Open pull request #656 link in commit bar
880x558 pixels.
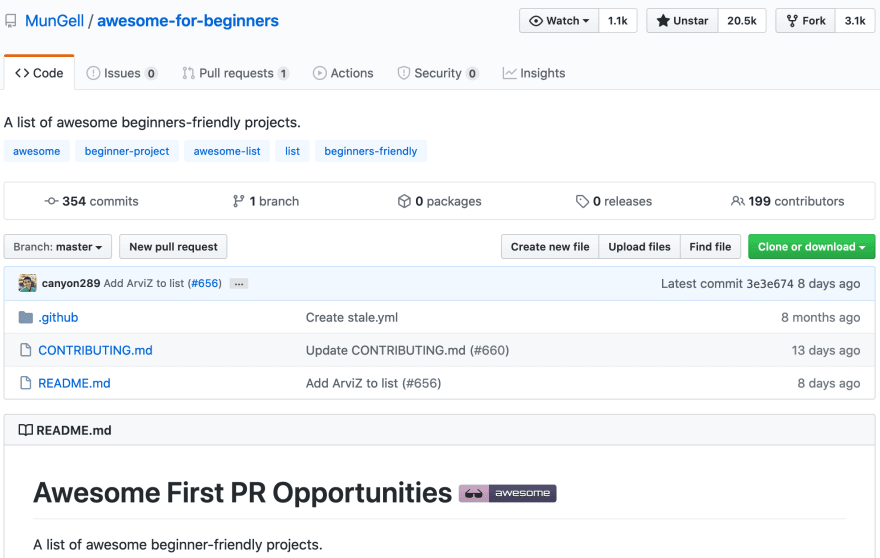[205, 283]
